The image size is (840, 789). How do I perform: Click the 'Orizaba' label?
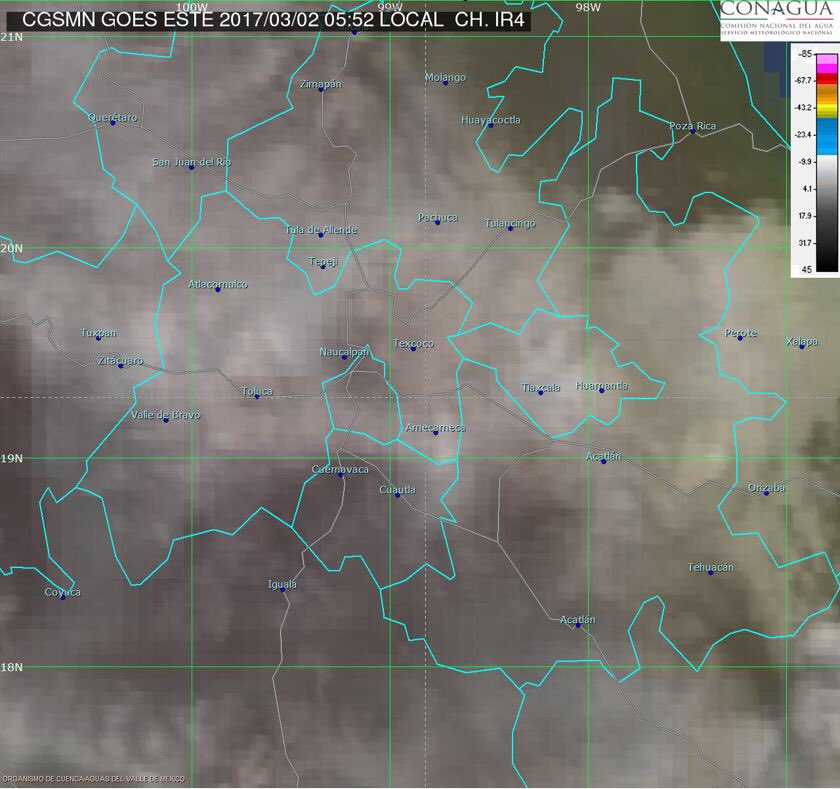(x=766, y=488)
